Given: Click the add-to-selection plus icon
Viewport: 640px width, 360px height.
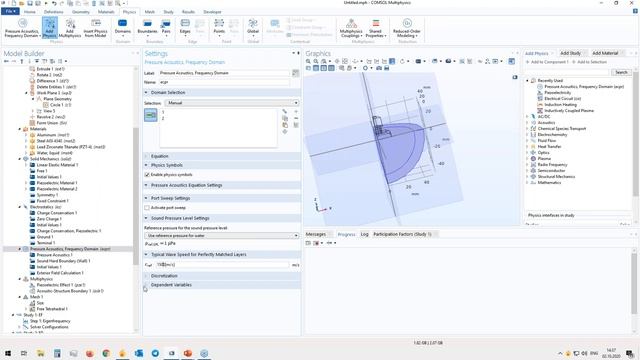Looking at the screenshot, I should pyautogui.click(x=296, y=111).
